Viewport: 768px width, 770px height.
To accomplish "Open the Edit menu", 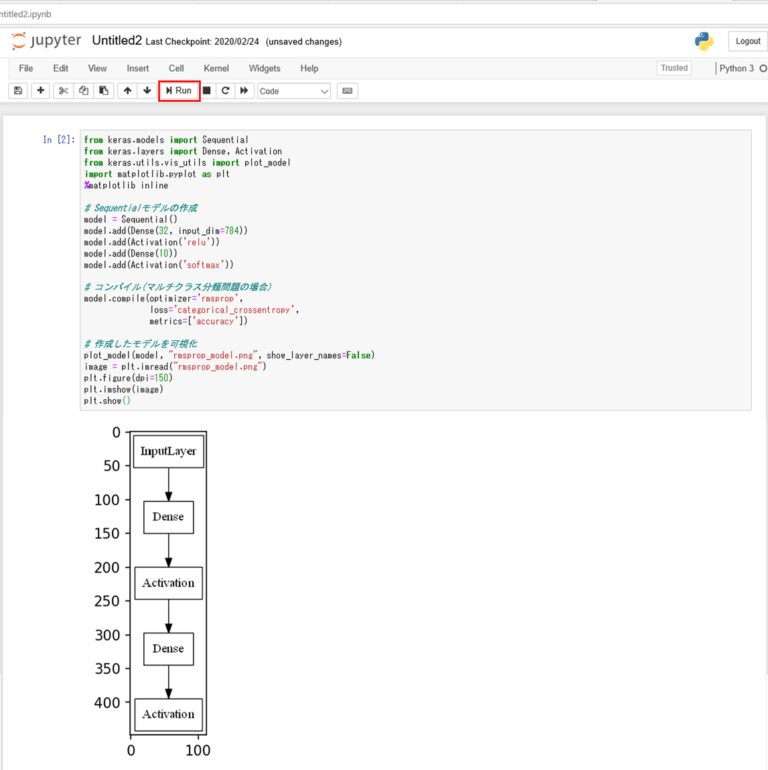I will pyautogui.click(x=60, y=68).
